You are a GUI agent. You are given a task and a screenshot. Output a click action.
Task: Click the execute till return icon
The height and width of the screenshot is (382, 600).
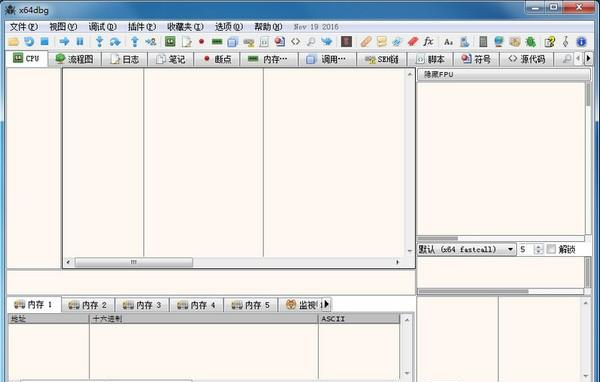[134, 41]
